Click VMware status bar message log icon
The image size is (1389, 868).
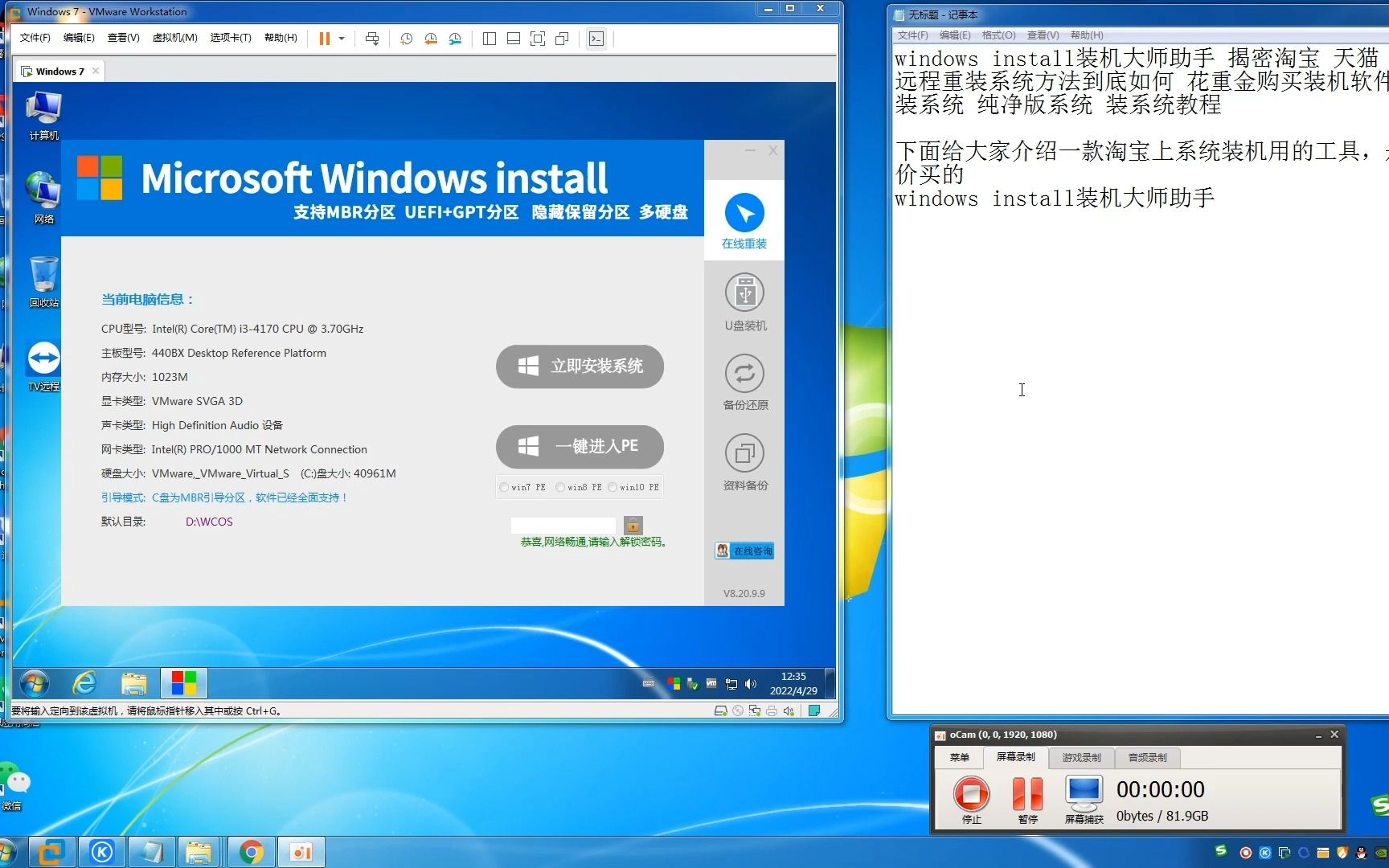814,711
